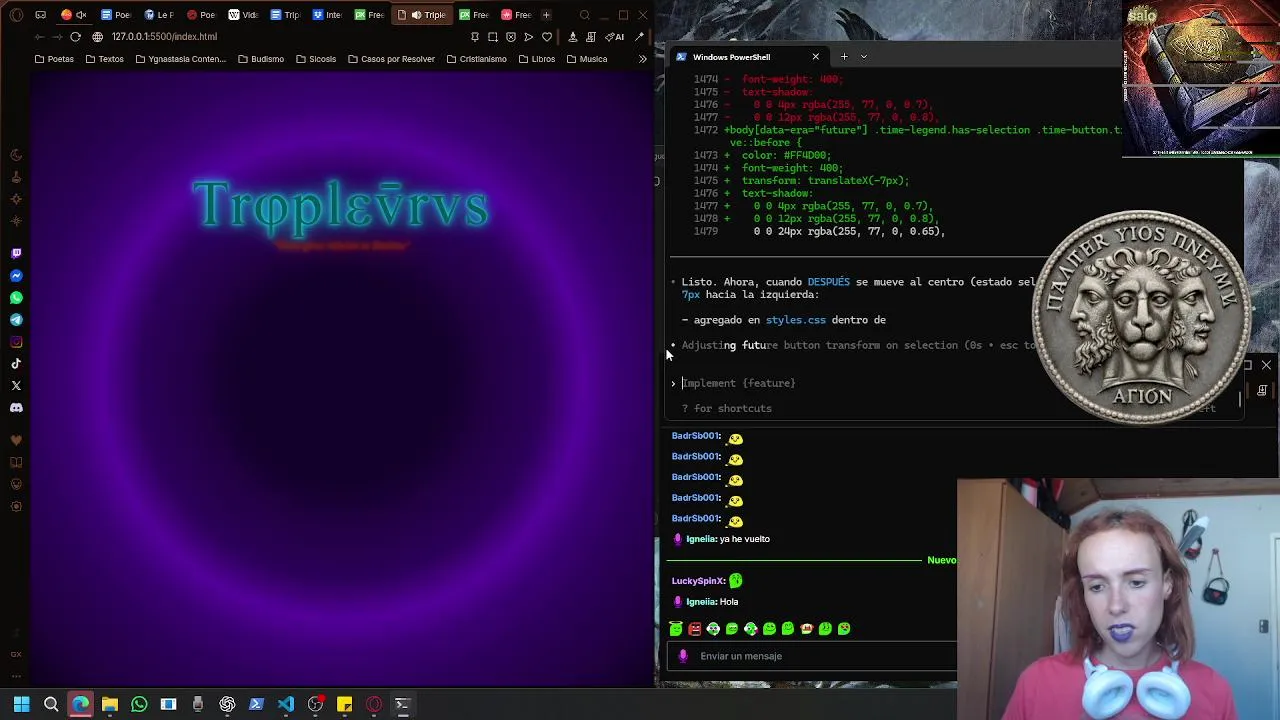This screenshot has height=720, width=1280.
Task: Open the Textos bookmark folder
Action: tap(105, 59)
